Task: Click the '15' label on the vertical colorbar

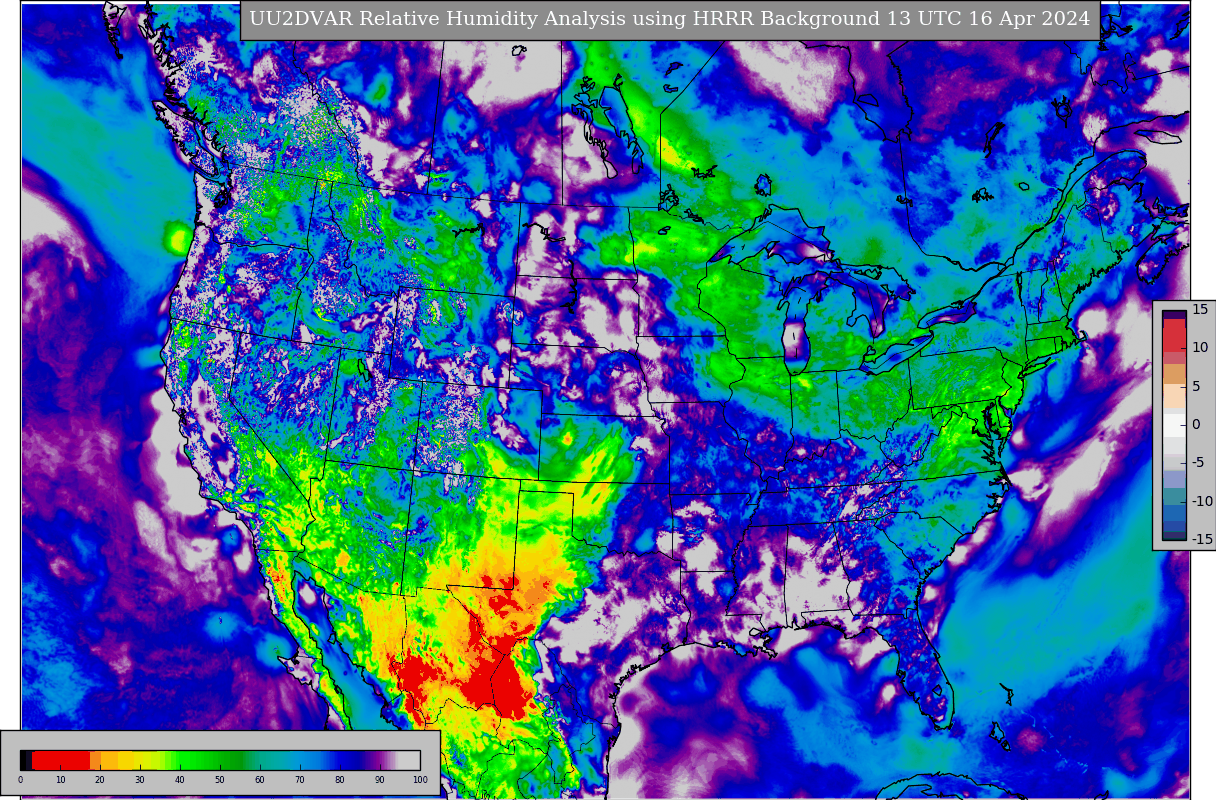Action: 1200,309
